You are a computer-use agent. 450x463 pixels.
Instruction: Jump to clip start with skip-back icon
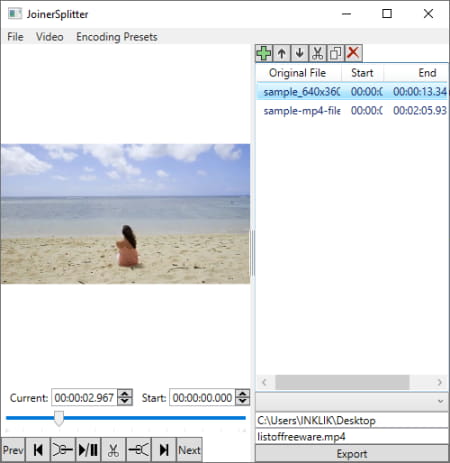pyautogui.click(x=38, y=450)
